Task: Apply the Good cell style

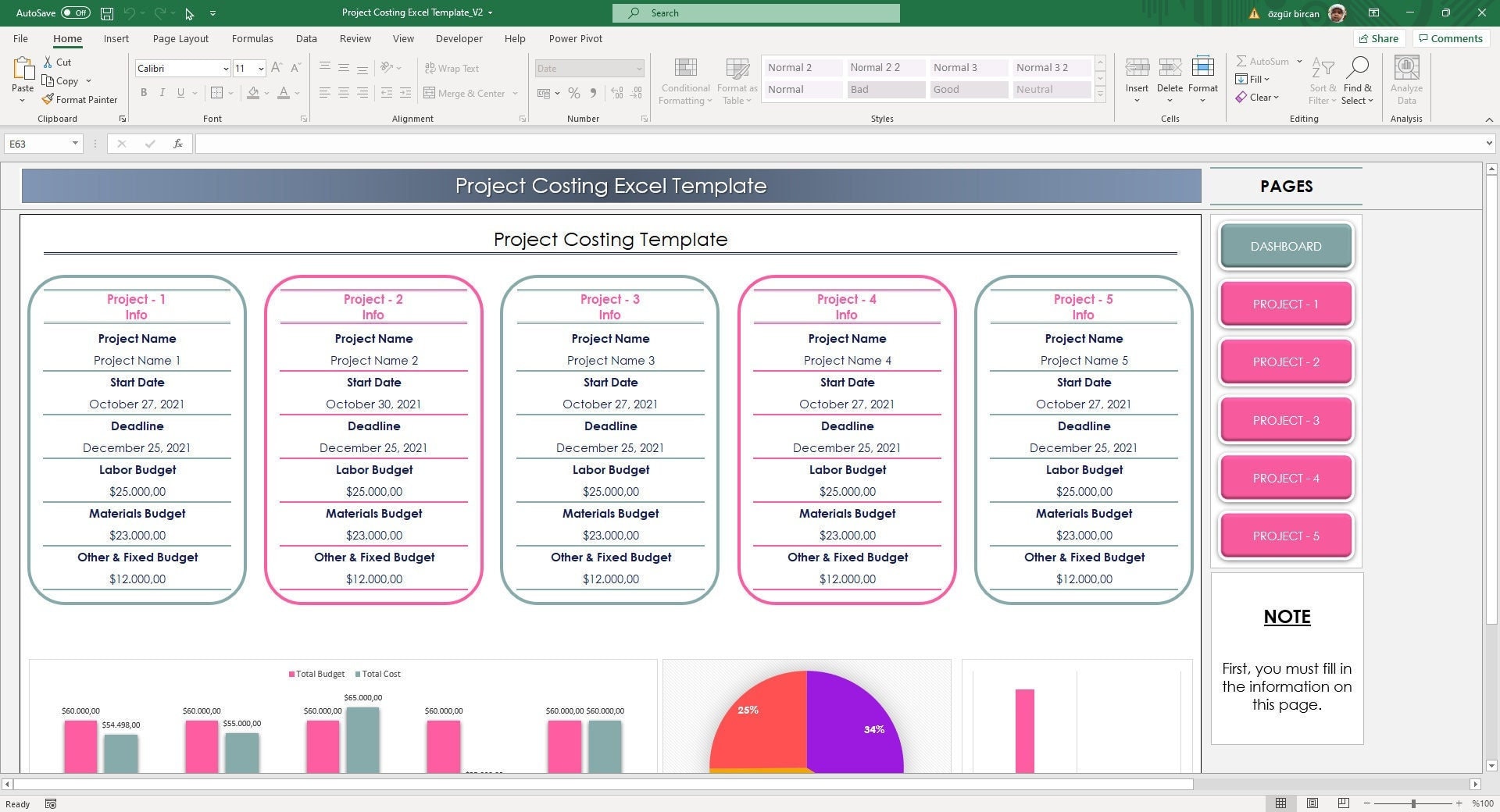Action: pos(969,90)
